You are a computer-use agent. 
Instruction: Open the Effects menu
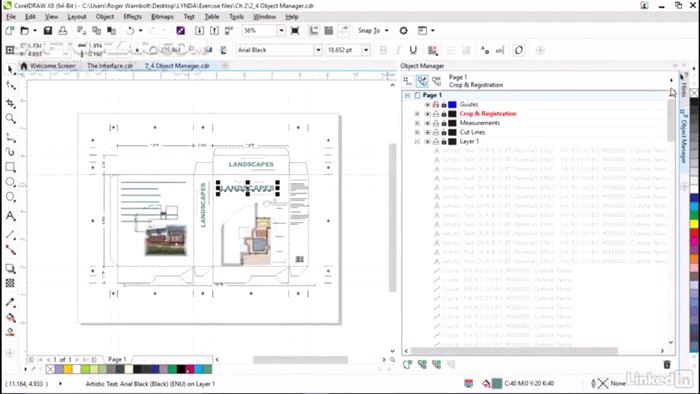pos(132,17)
